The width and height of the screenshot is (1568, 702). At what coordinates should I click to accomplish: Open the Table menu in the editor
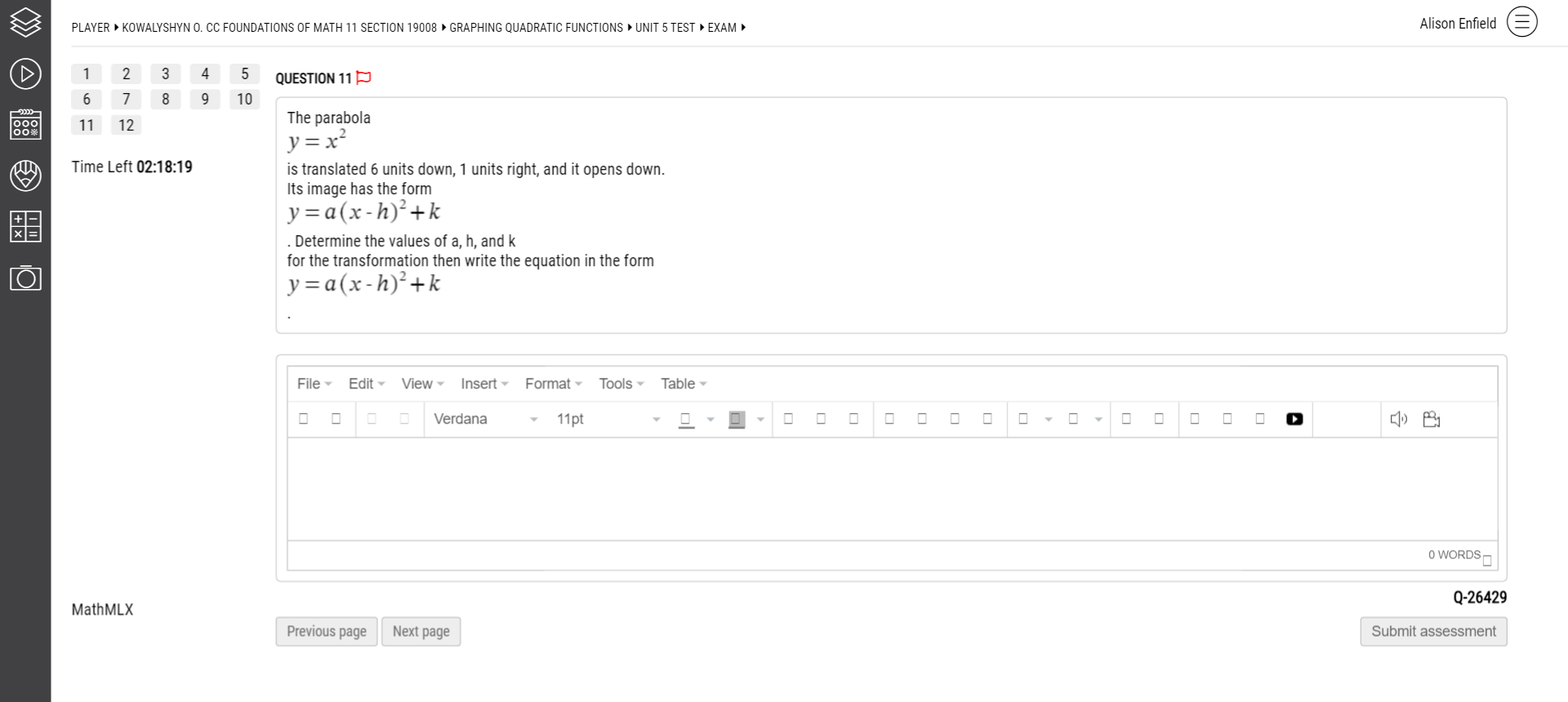pos(684,384)
